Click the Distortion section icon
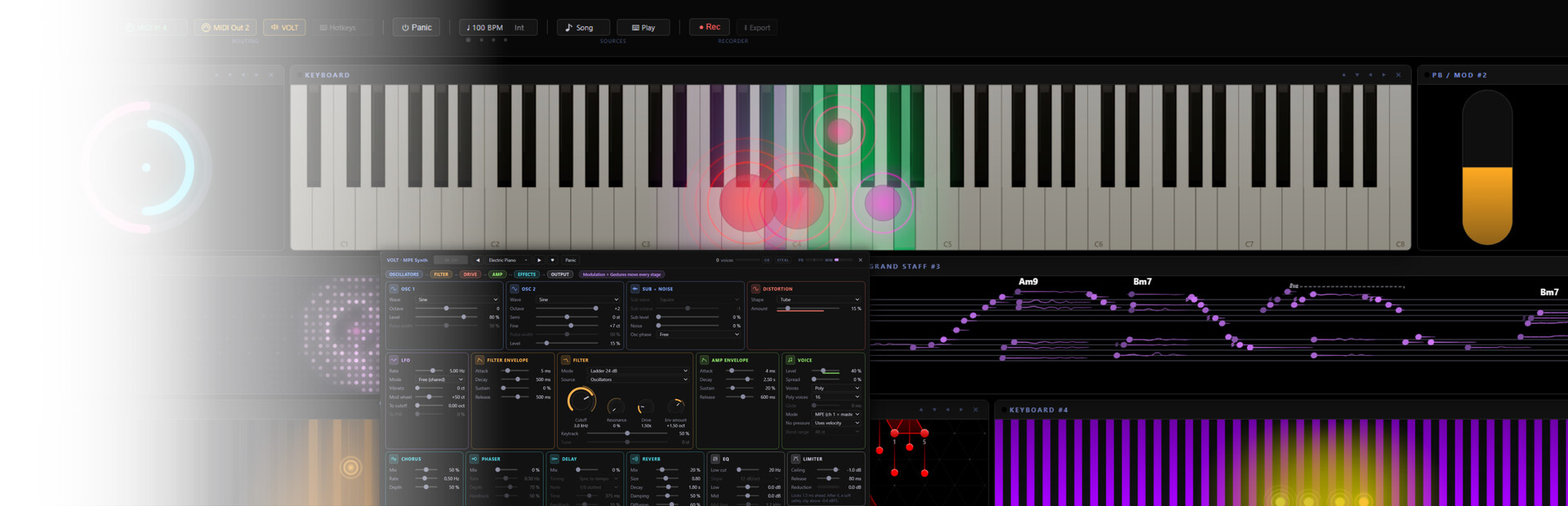This screenshot has width=1568, height=506. 755,289
